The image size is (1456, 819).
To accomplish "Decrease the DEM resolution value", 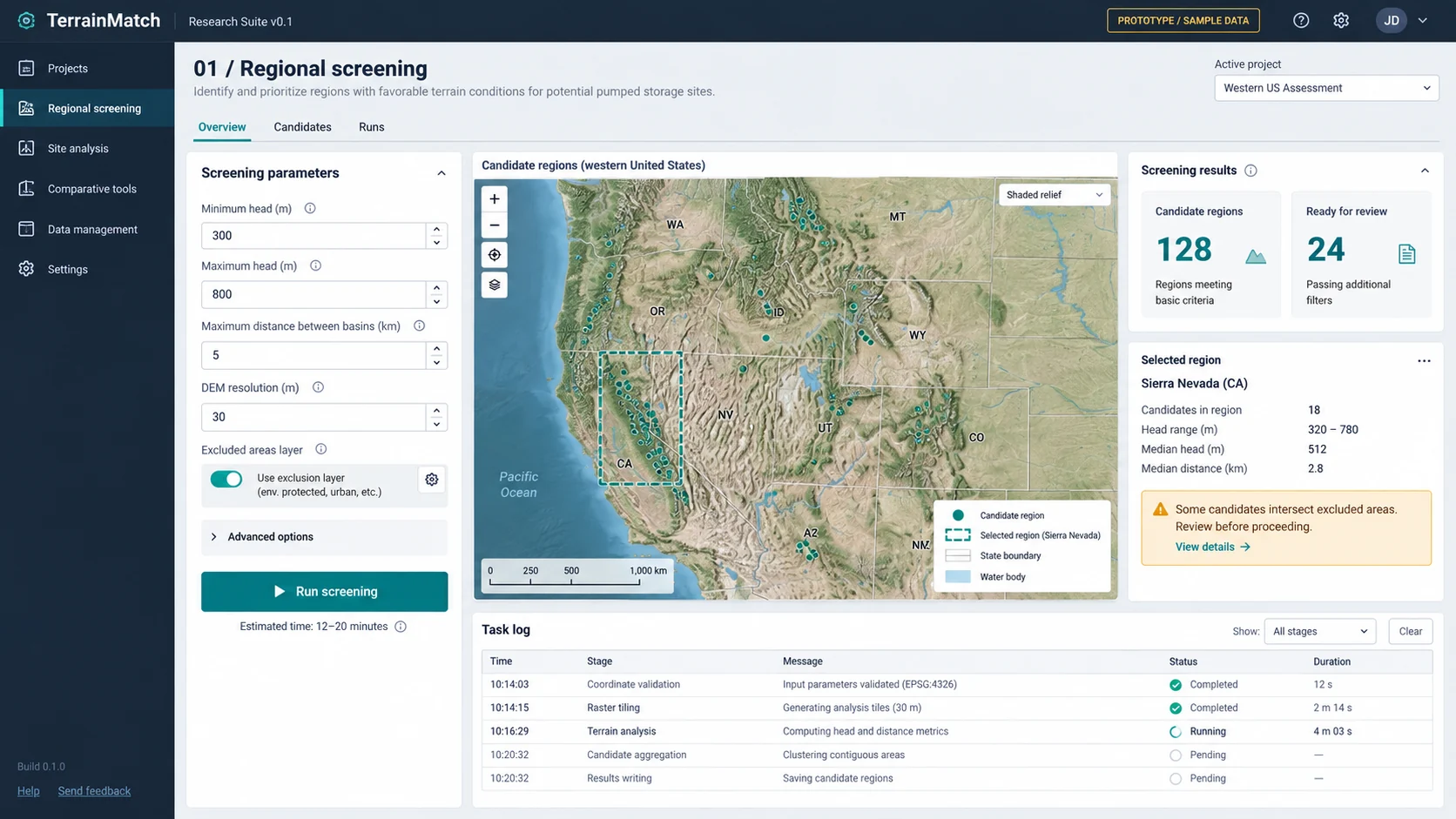I will pyautogui.click(x=436, y=424).
